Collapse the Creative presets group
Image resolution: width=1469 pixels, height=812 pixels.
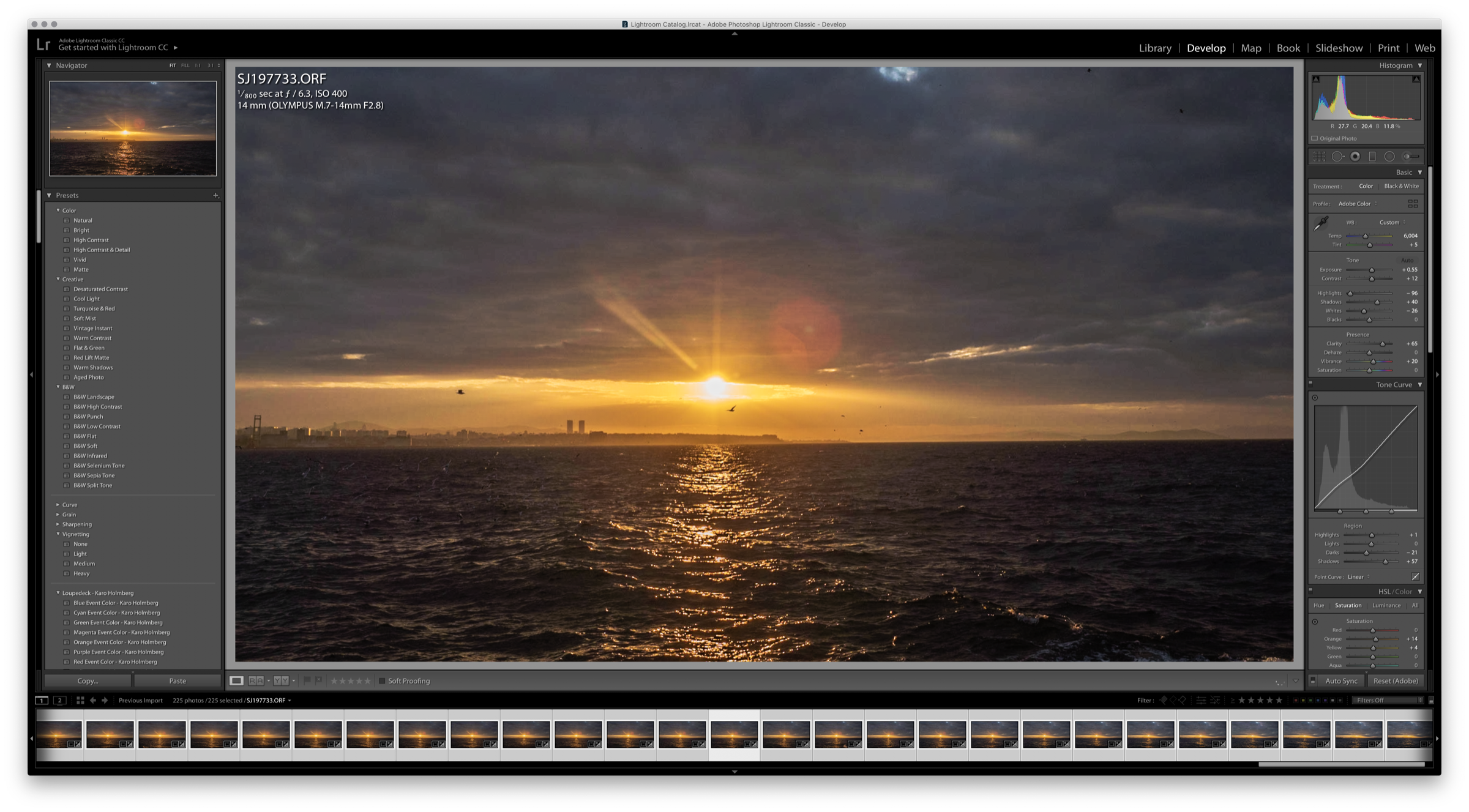pyautogui.click(x=58, y=279)
